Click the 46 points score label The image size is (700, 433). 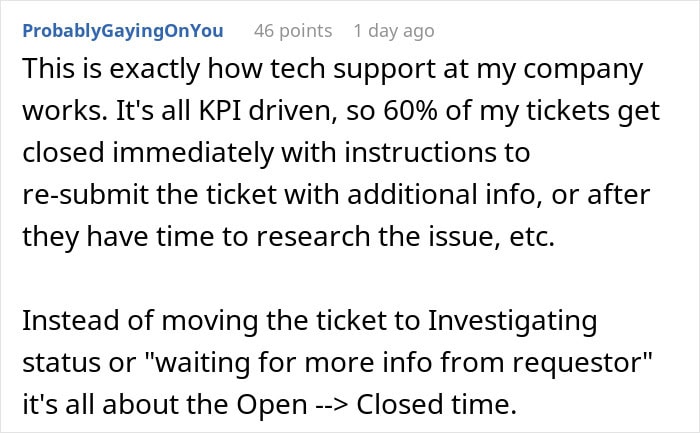coord(293,31)
